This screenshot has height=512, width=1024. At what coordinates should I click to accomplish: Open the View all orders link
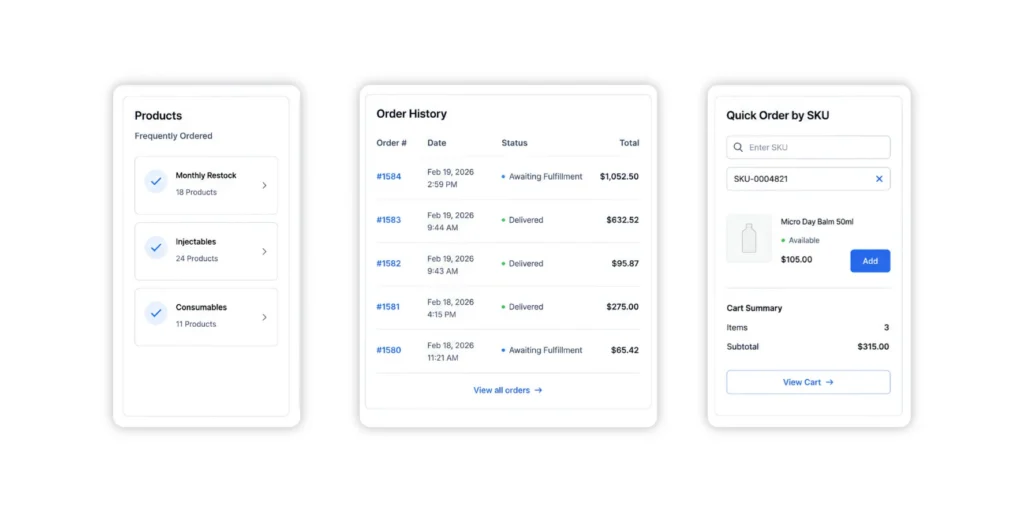507,391
